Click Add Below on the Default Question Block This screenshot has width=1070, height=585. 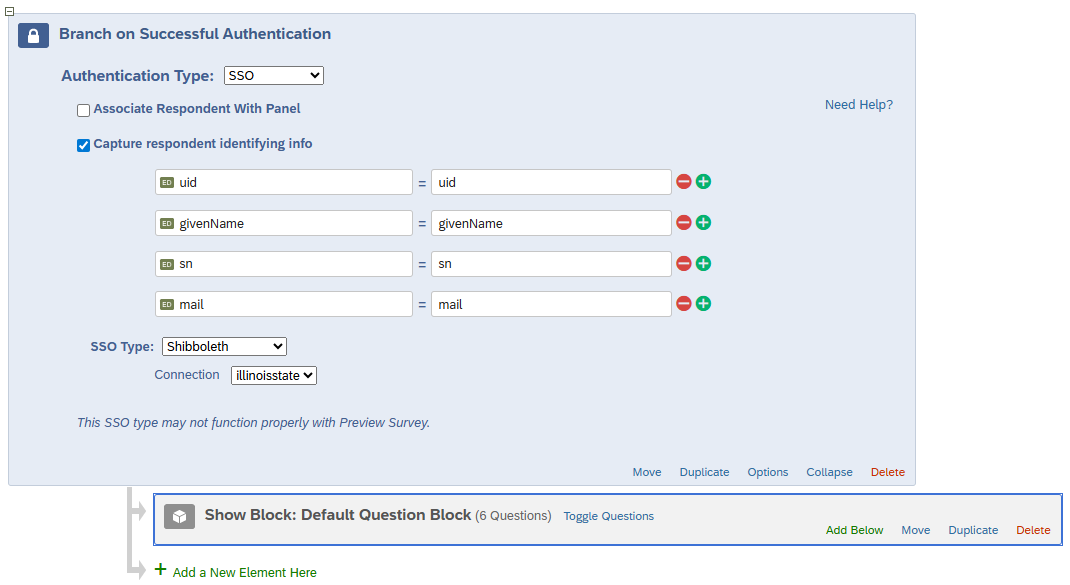854,530
